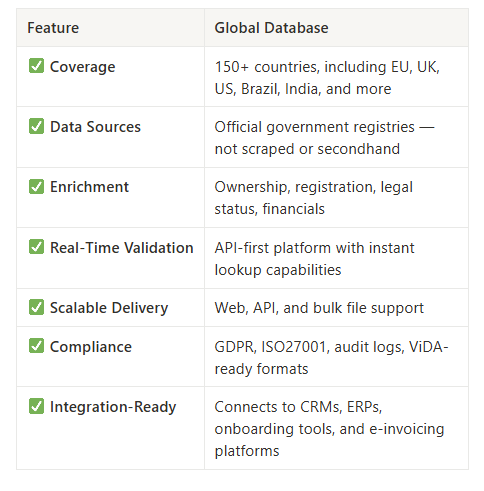Screen dimensions: 484x491
Task: Select the Global Database column header
Action: (x=271, y=28)
